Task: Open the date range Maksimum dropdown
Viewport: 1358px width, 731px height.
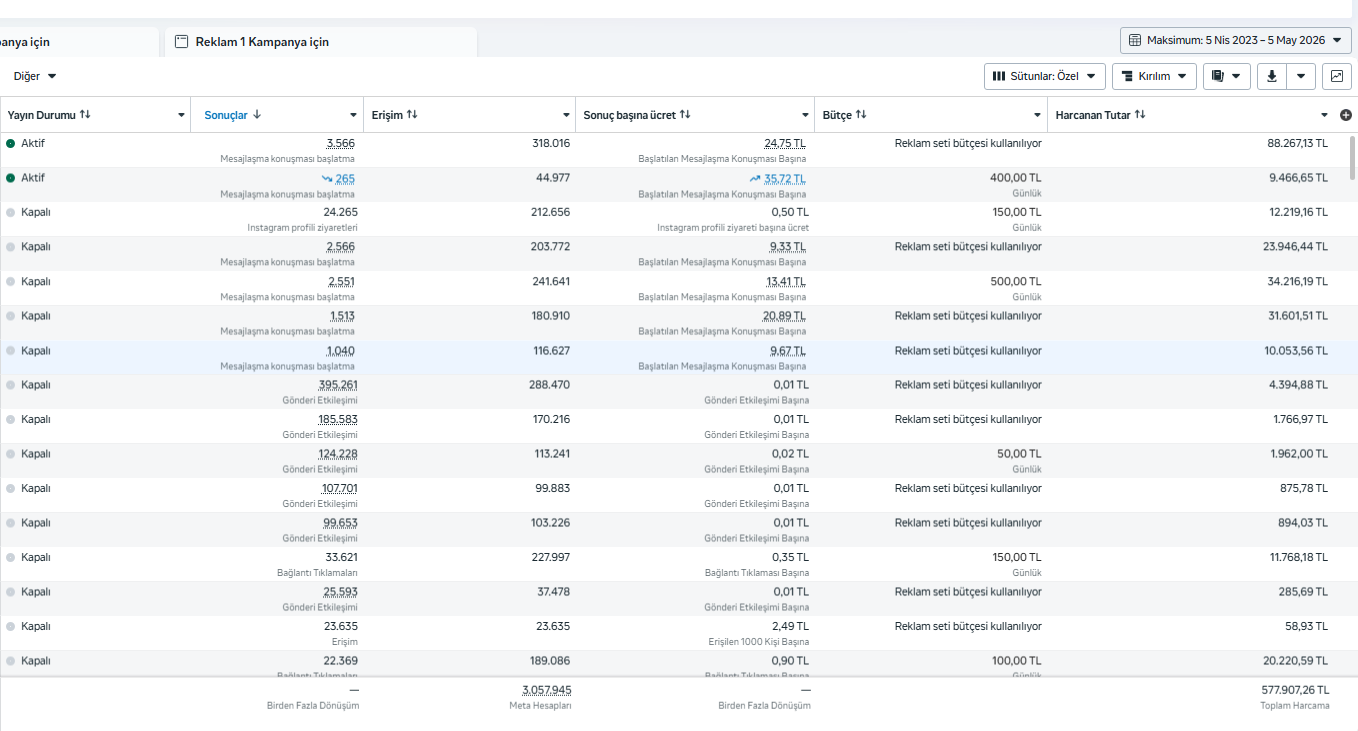Action: (1236, 40)
